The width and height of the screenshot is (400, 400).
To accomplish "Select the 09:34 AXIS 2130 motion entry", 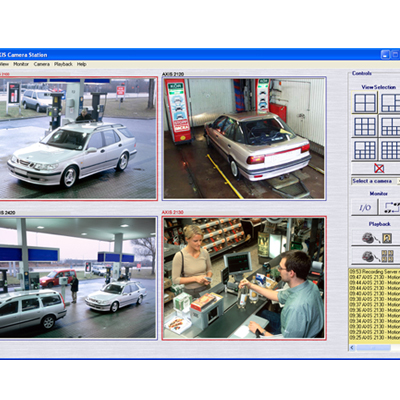I will click(375, 321).
